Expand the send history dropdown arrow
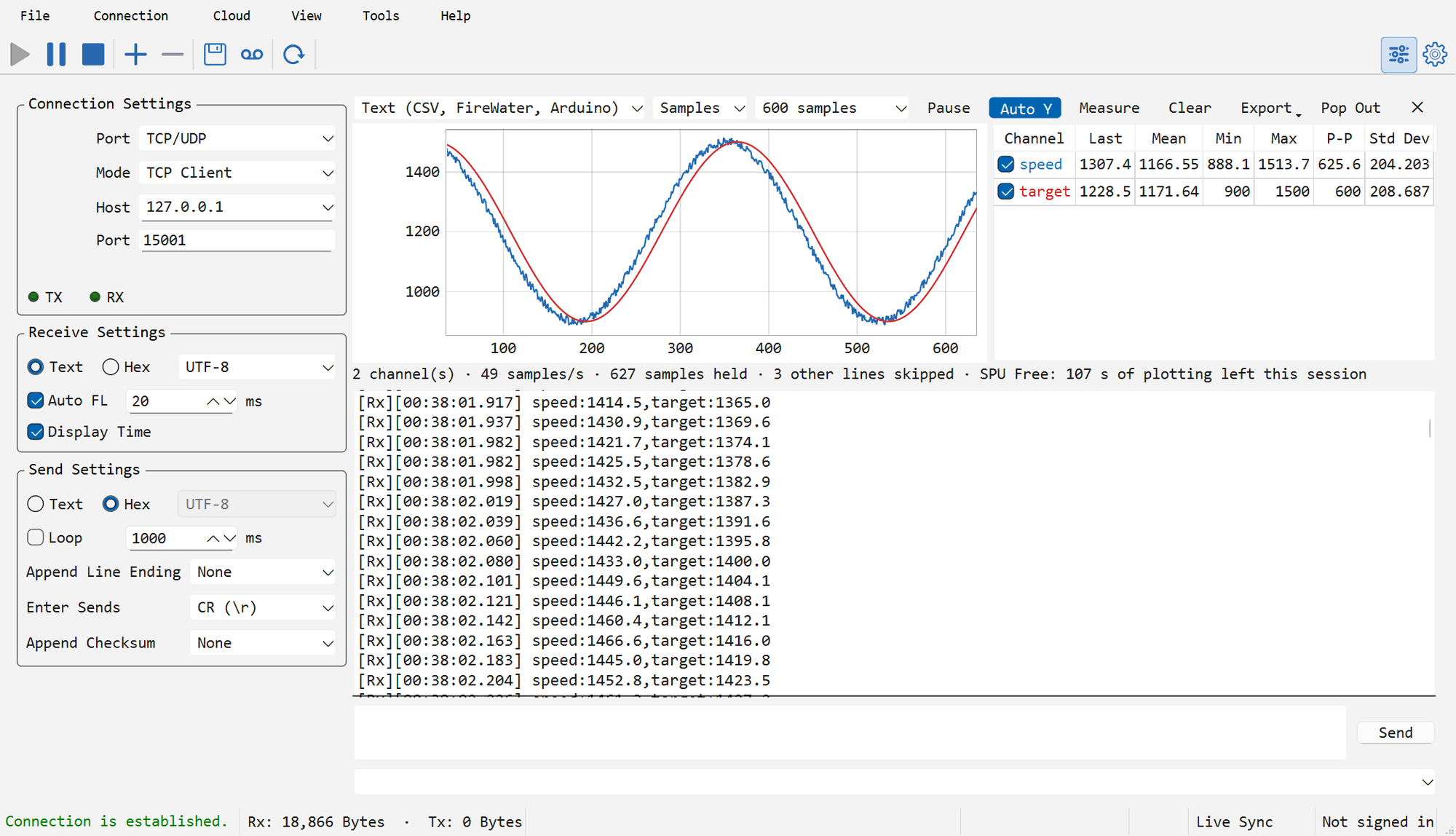The width and height of the screenshot is (1456, 836). (x=1427, y=782)
